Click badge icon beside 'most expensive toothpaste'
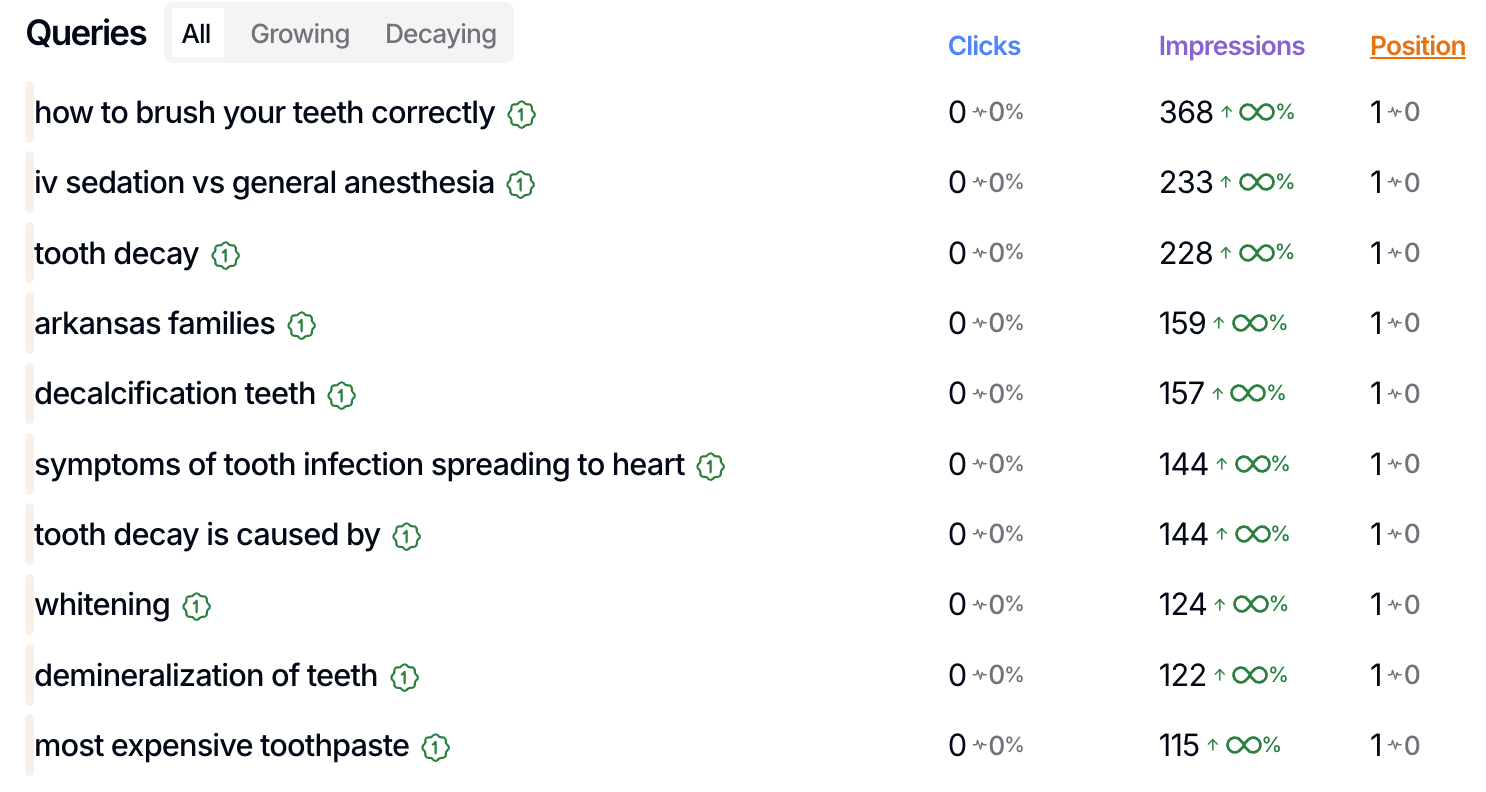1486x792 pixels. click(435, 747)
